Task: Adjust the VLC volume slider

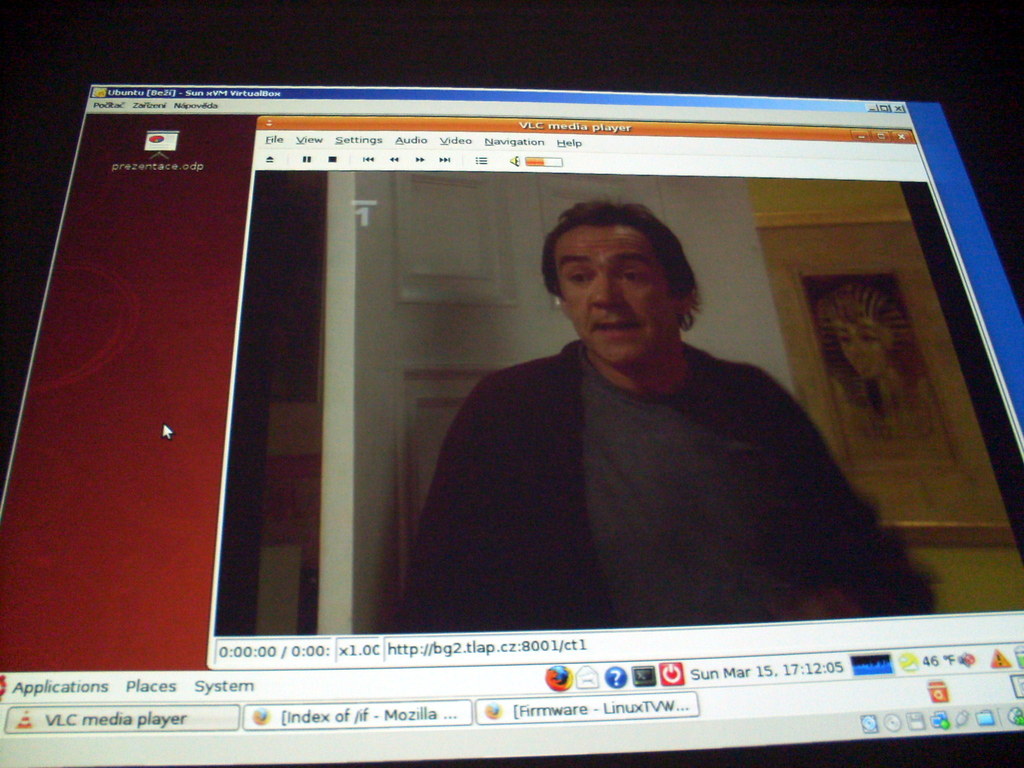Action: click(x=543, y=162)
